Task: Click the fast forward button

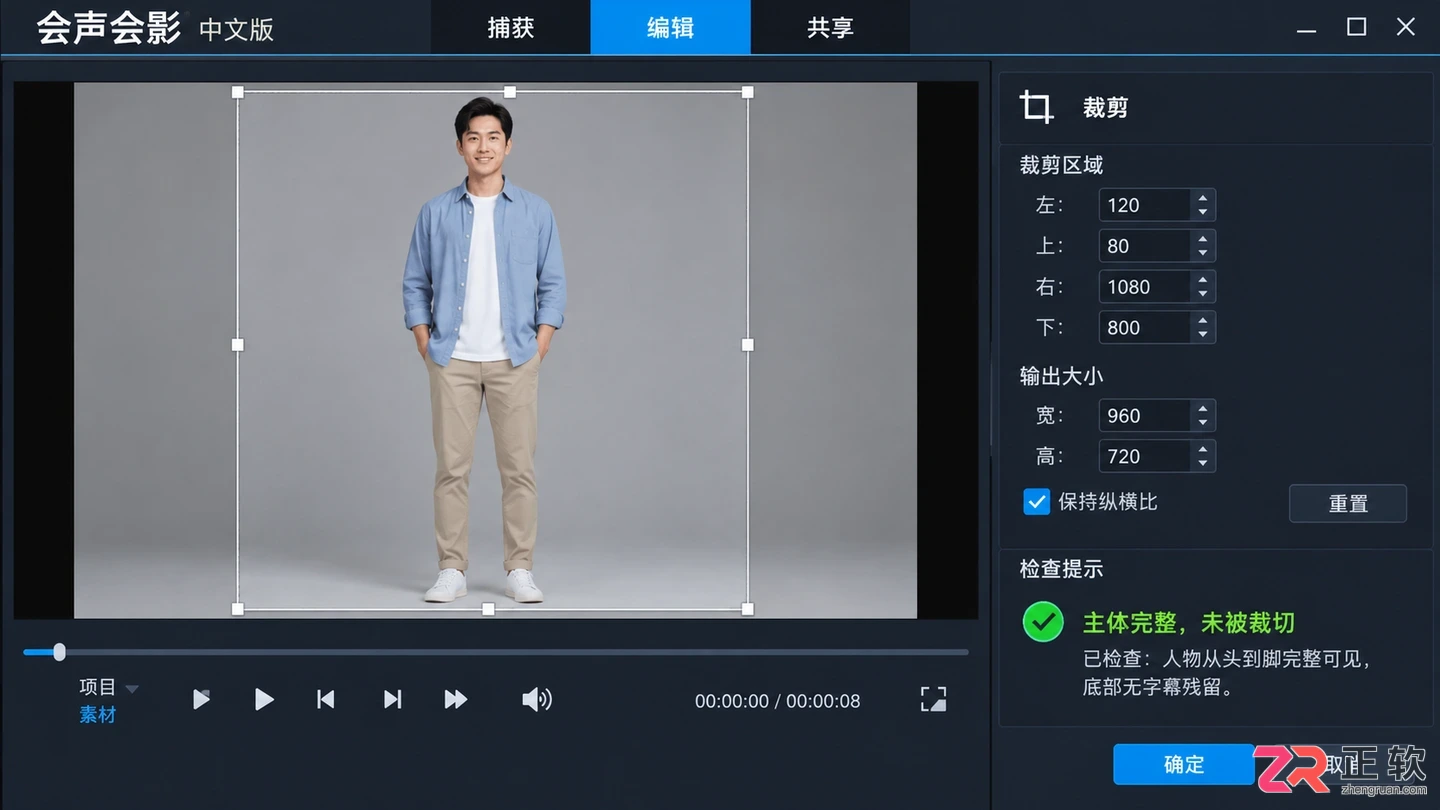Action: [x=456, y=699]
